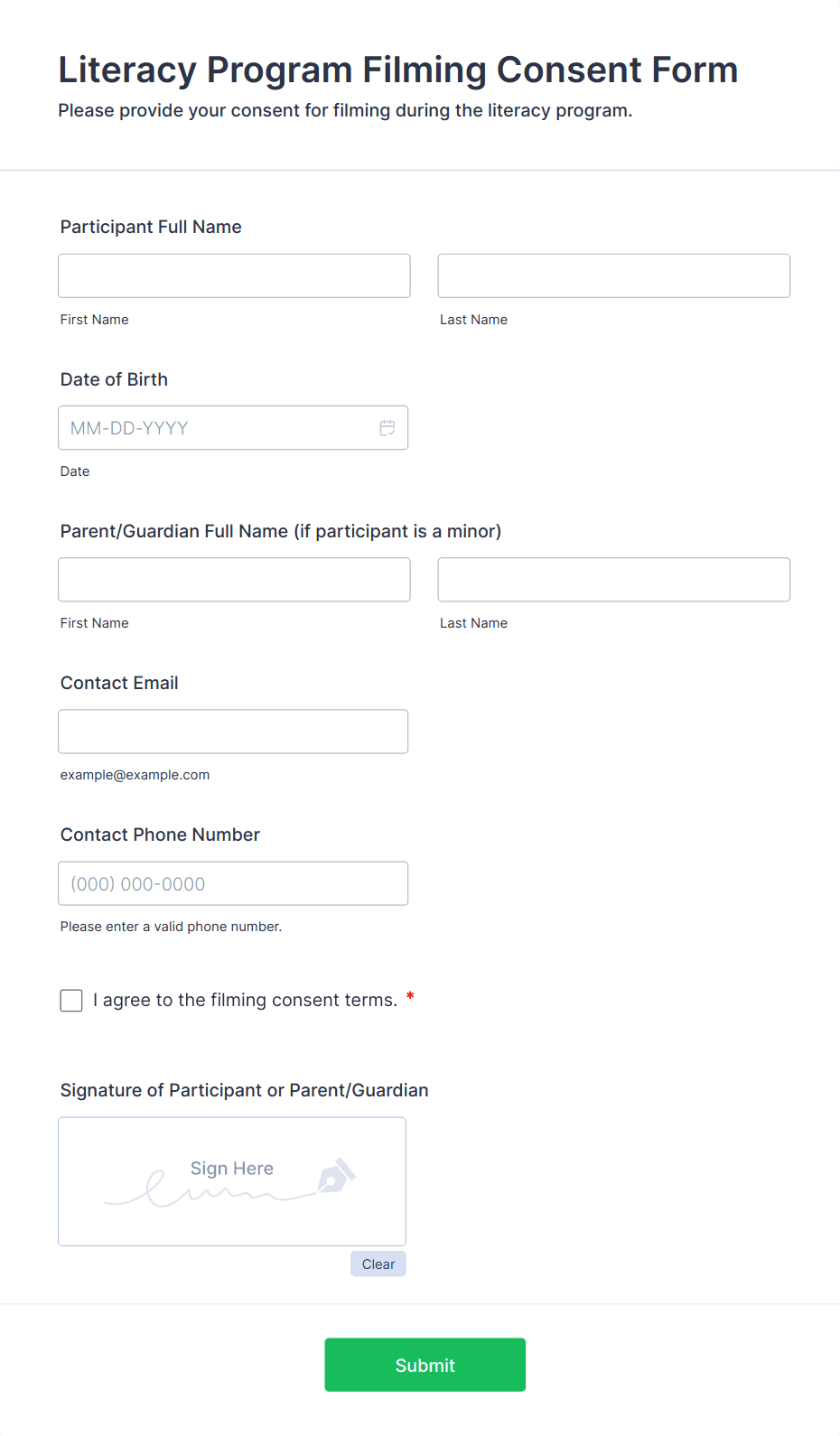
Task: Submit the consent form
Action: pyautogui.click(x=425, y=1365)
